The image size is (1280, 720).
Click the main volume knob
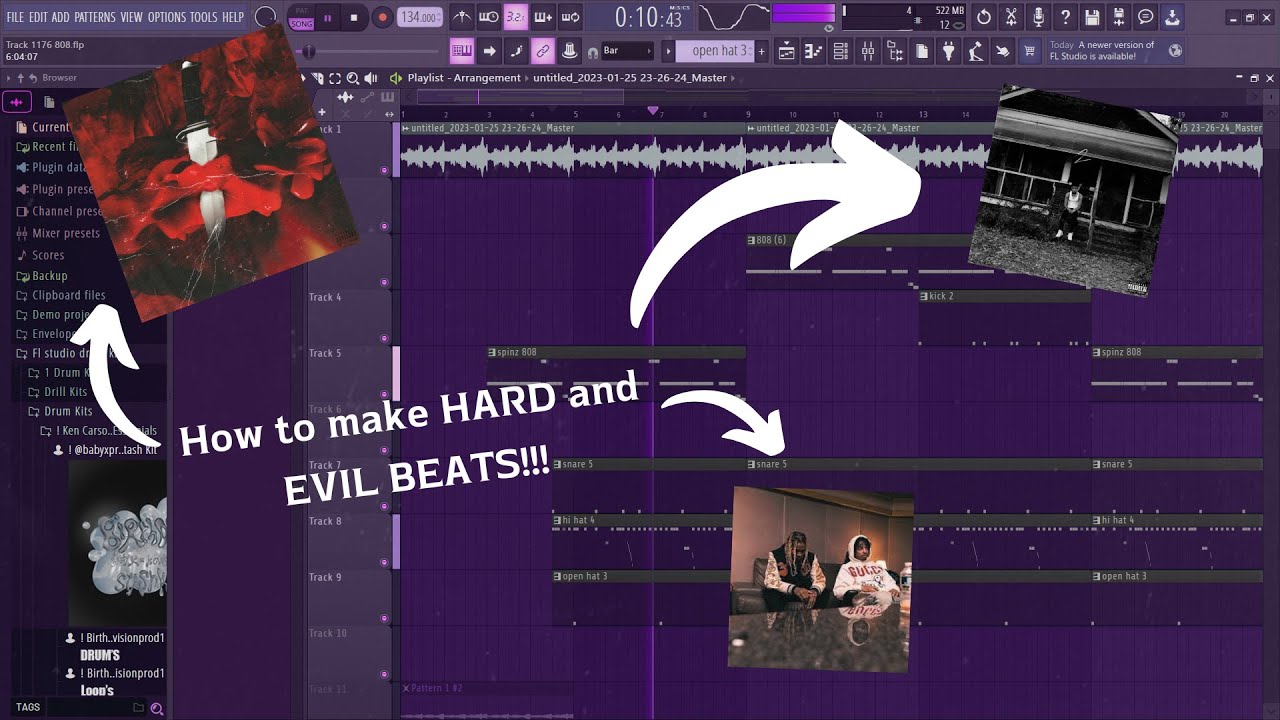265,17
